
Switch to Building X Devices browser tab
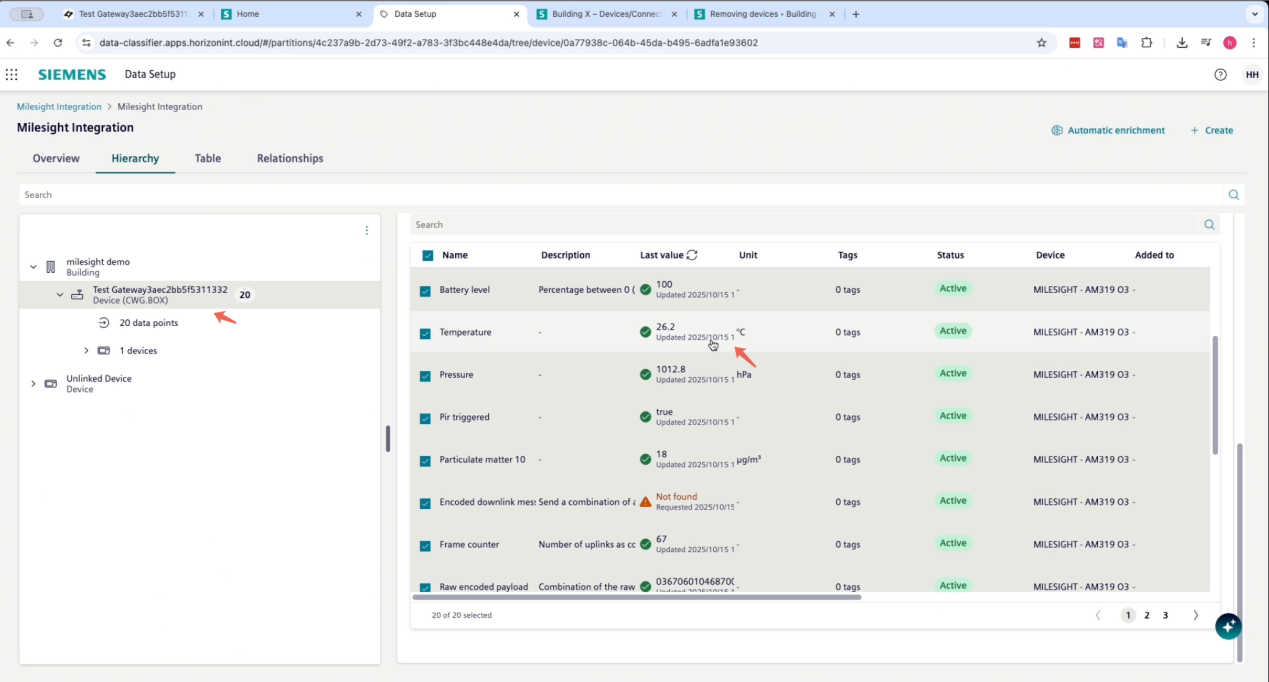tap(605, 14)
